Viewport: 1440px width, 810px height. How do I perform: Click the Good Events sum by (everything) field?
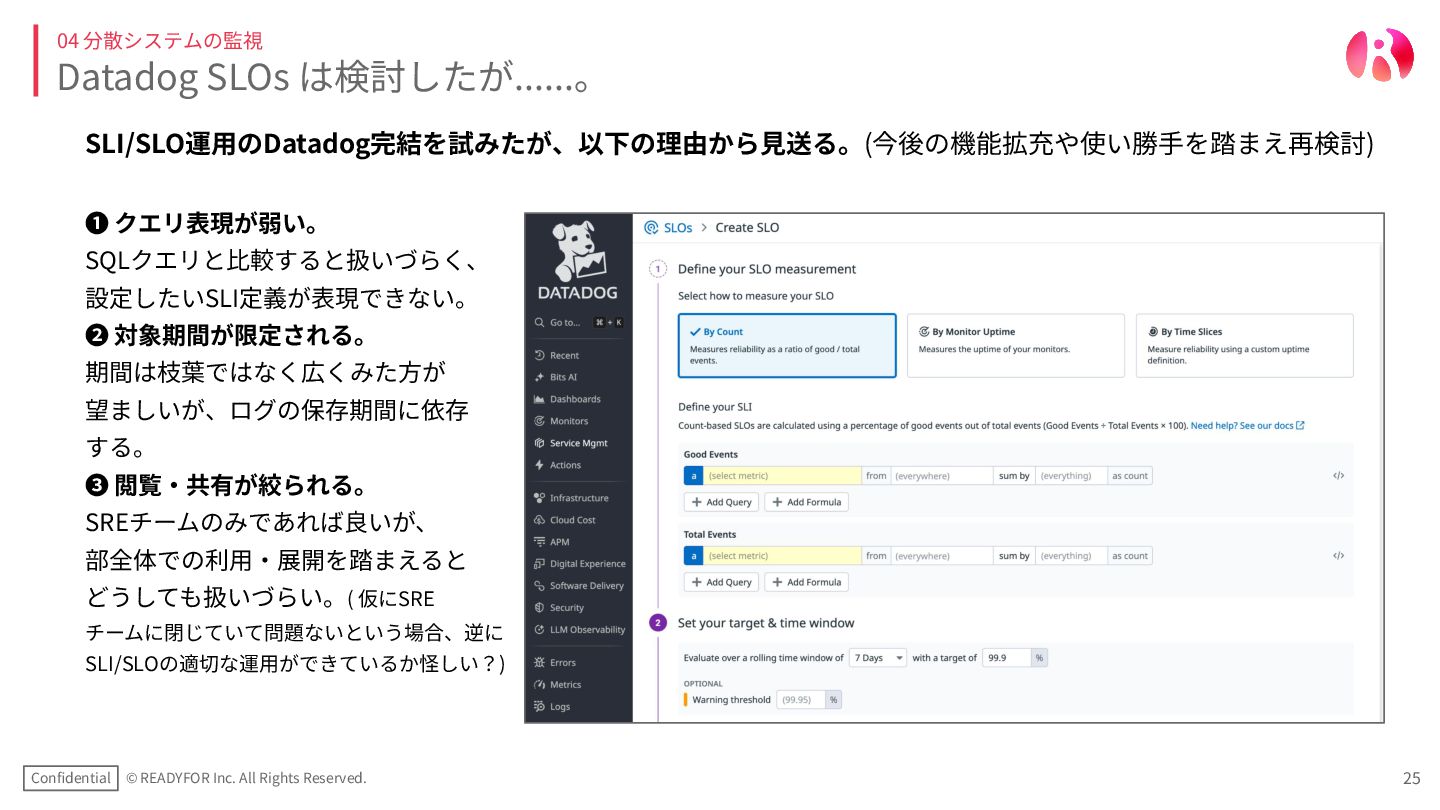(1071, 476)
